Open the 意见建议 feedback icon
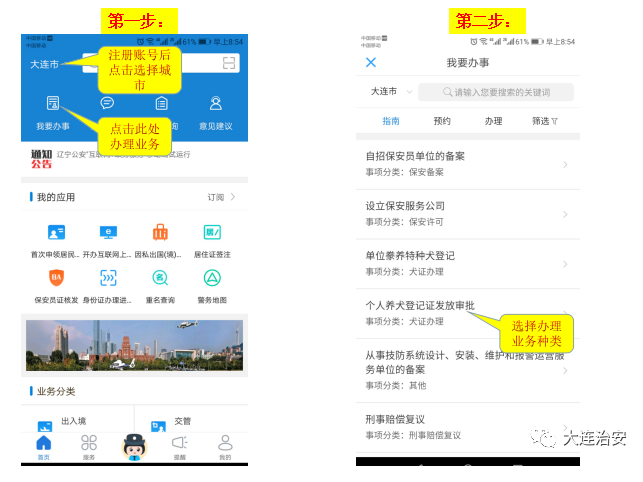The height and width of the screenshot is (482, 643). tap(215, 104)
